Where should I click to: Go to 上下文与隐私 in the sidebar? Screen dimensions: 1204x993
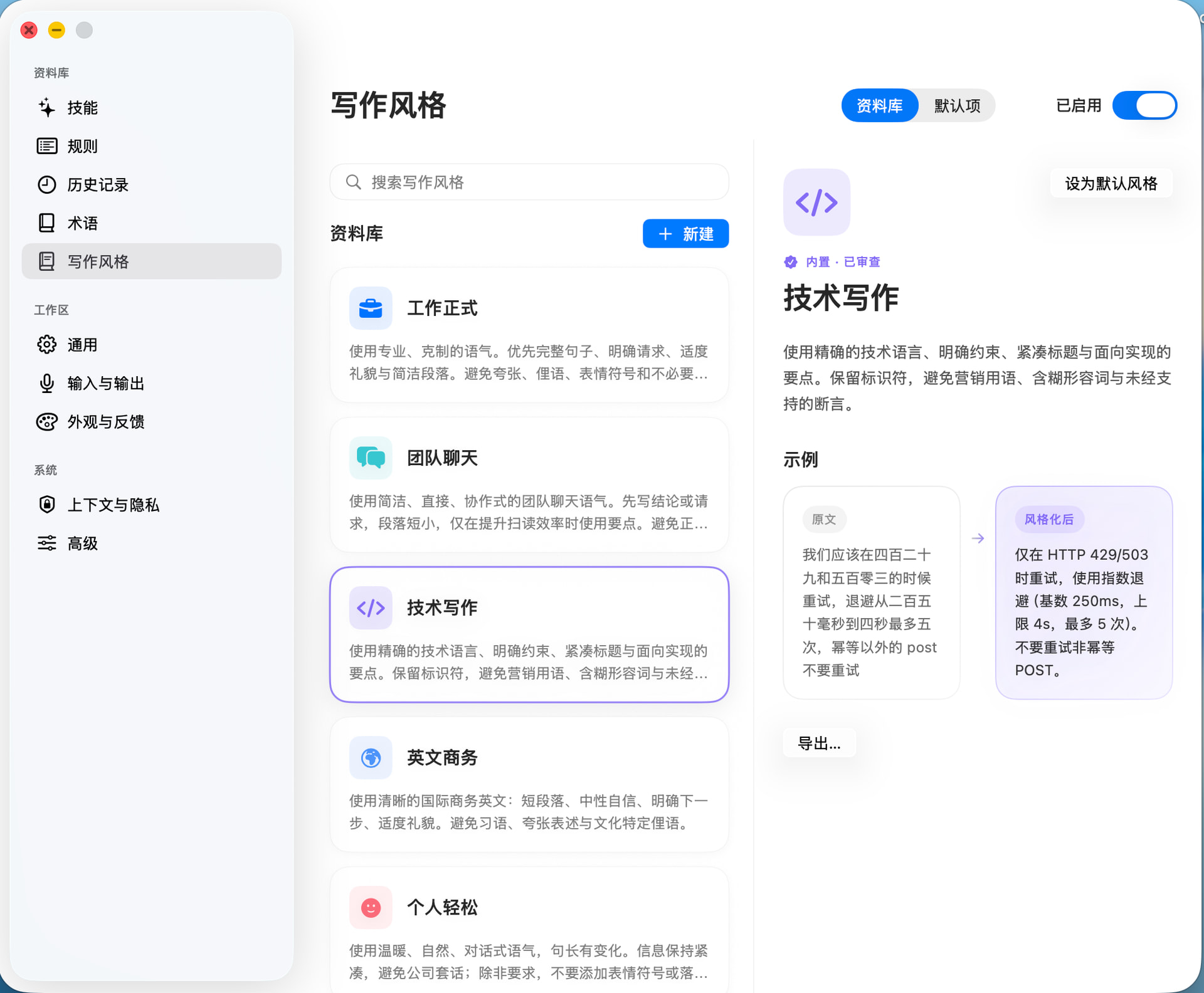pyautogui.click(x=151, y=505)
